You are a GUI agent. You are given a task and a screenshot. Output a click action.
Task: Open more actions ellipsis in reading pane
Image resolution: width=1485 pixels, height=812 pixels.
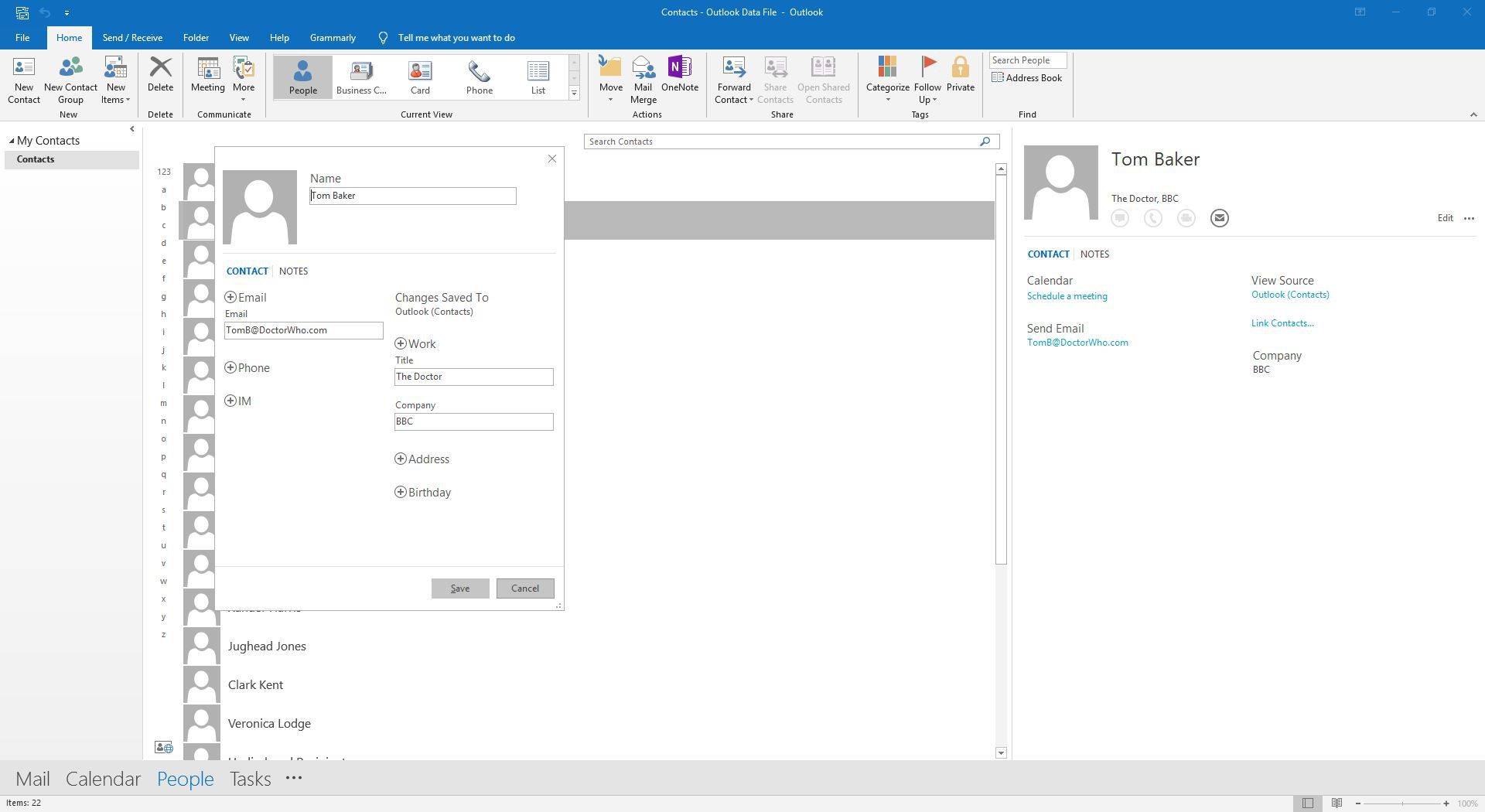(1469, 218)
